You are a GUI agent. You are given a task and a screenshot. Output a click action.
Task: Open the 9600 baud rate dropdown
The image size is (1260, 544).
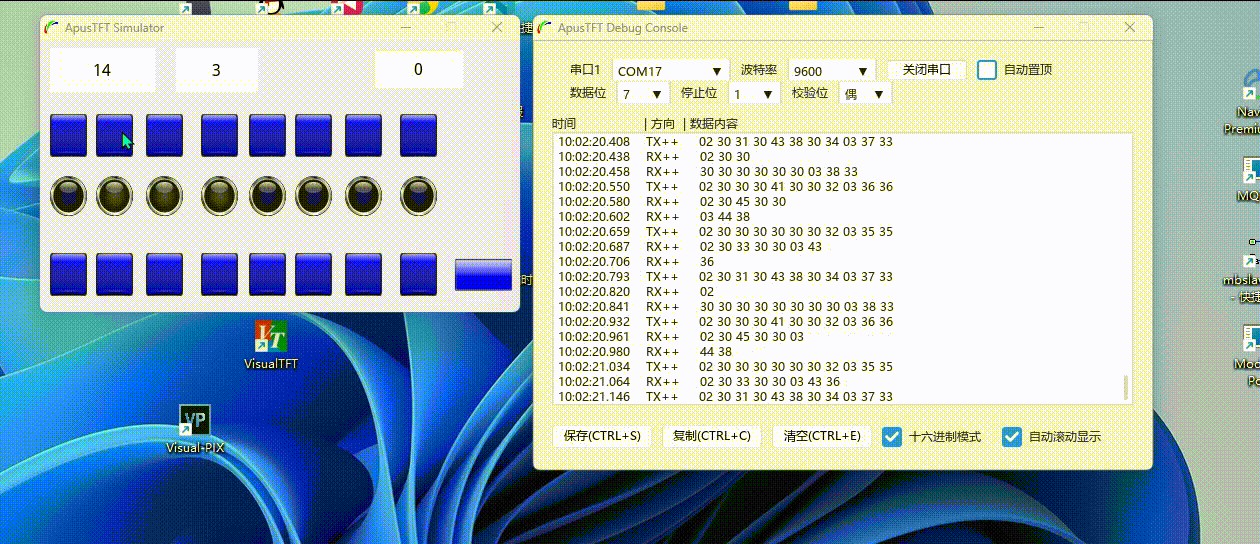832,71
